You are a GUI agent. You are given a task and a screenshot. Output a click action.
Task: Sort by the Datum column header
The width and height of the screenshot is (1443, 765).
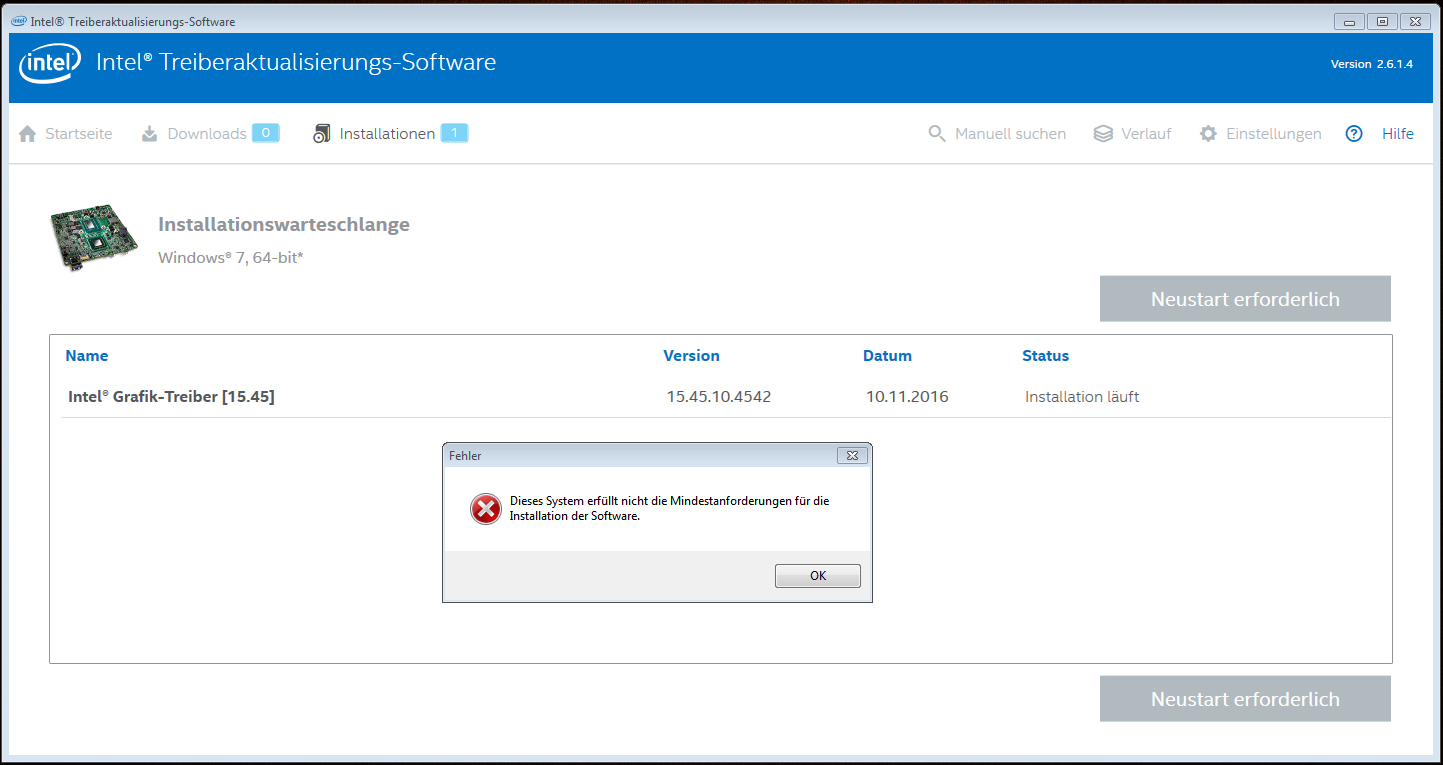pyautogui.click(x=887, y=356)
